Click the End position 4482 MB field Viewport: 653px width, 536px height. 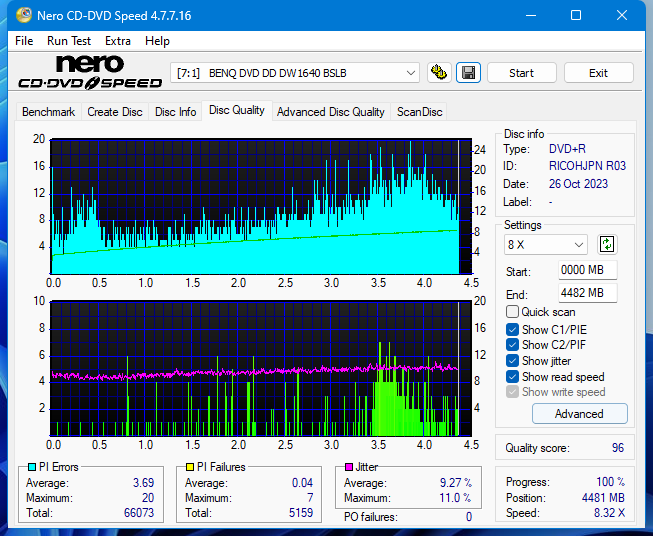click(x=587, y=293)
